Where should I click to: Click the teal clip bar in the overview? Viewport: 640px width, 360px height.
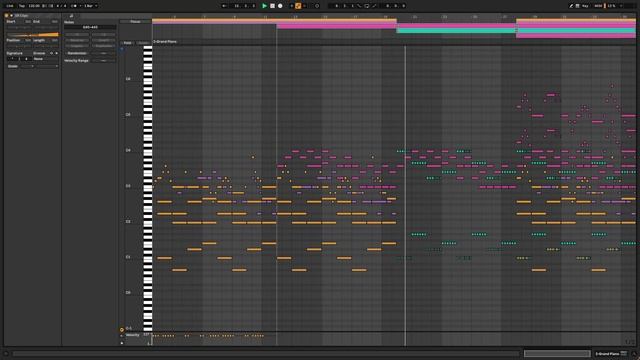[x=456, y=31]
